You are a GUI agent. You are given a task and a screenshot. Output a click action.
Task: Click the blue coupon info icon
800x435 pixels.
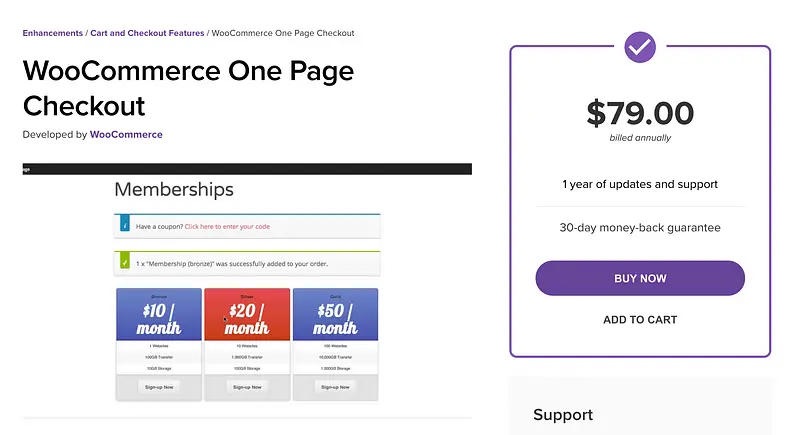click(123, 227)
